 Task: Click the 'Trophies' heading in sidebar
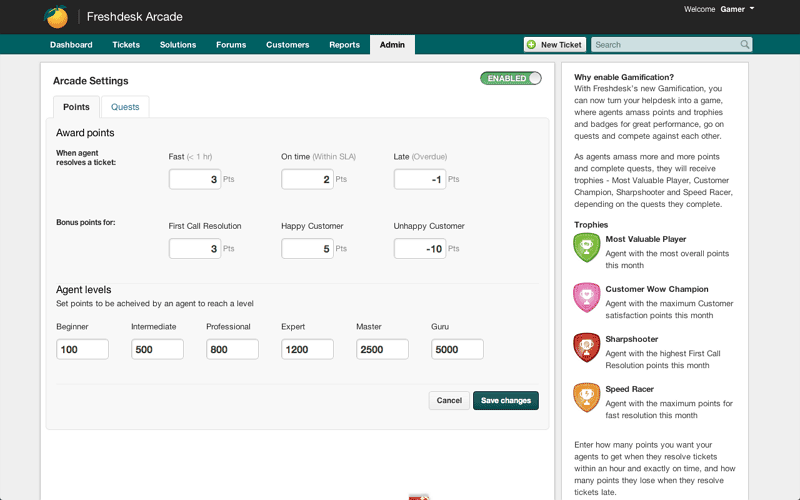tap(591, 224)
